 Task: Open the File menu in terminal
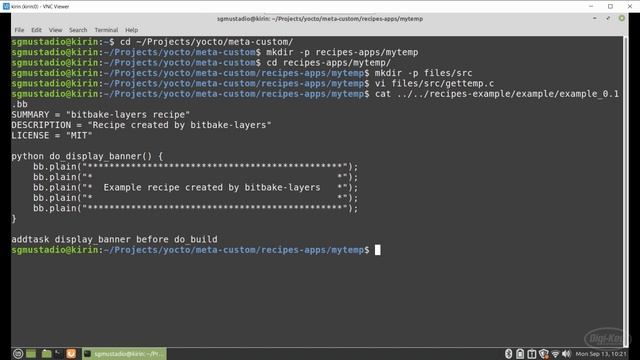19,30
